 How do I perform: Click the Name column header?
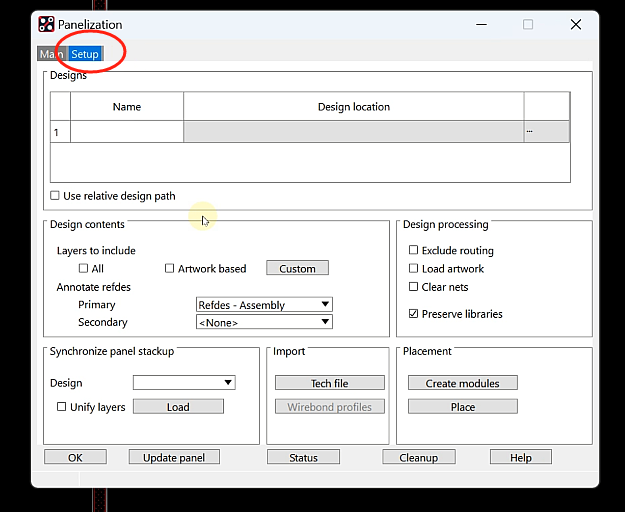[x=127, y=106]
